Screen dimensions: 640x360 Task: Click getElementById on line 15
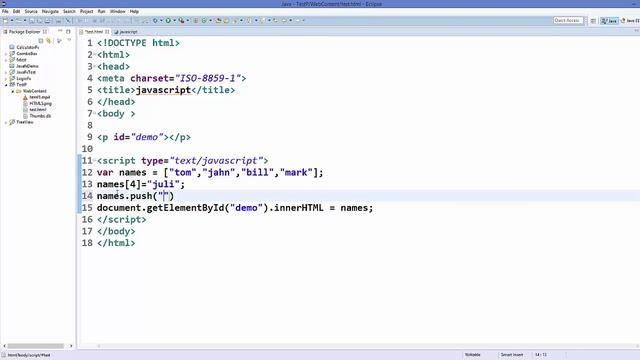[x=185, y=208]
